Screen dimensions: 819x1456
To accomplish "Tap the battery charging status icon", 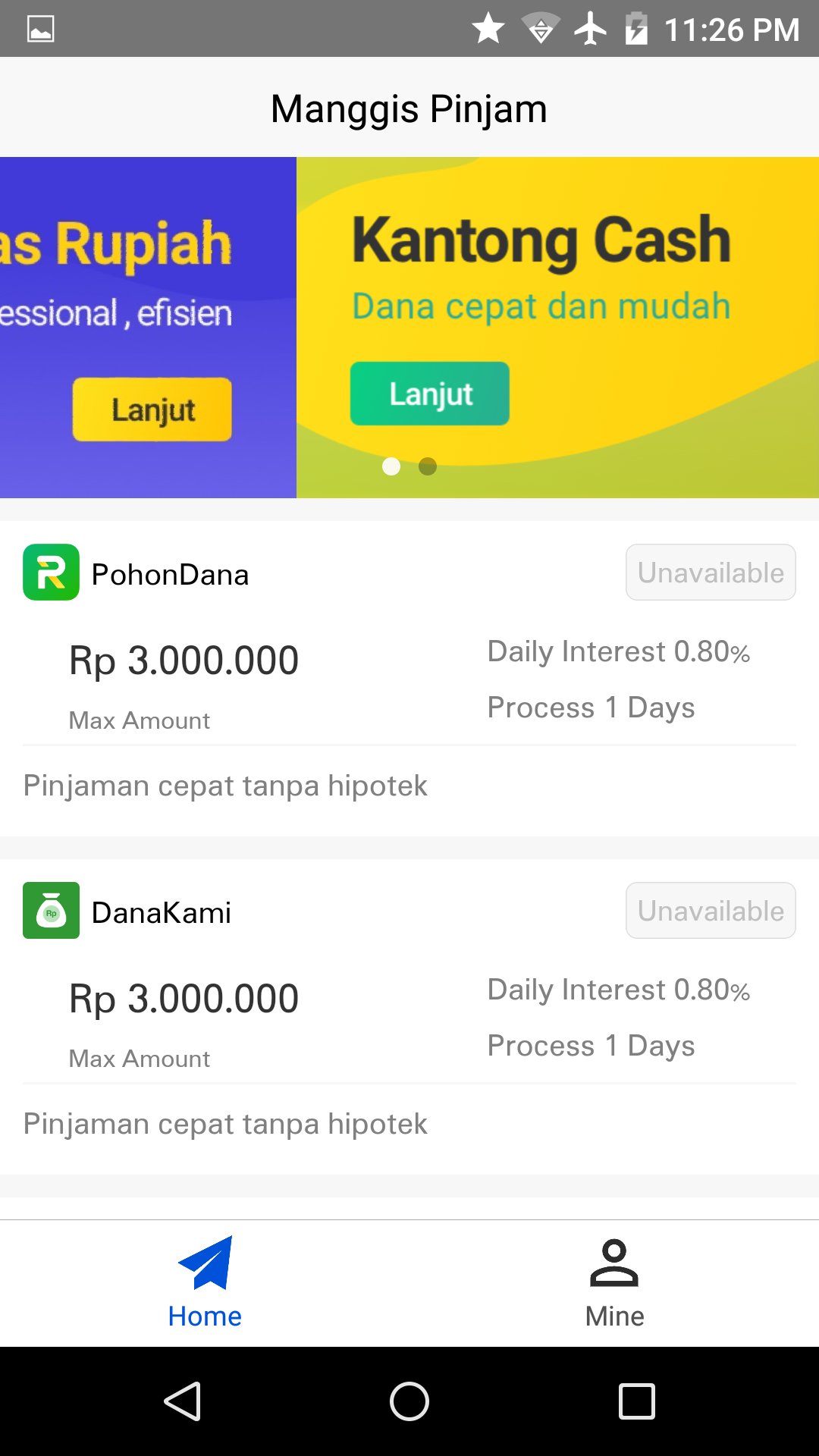I will click(x=636, y=29).
